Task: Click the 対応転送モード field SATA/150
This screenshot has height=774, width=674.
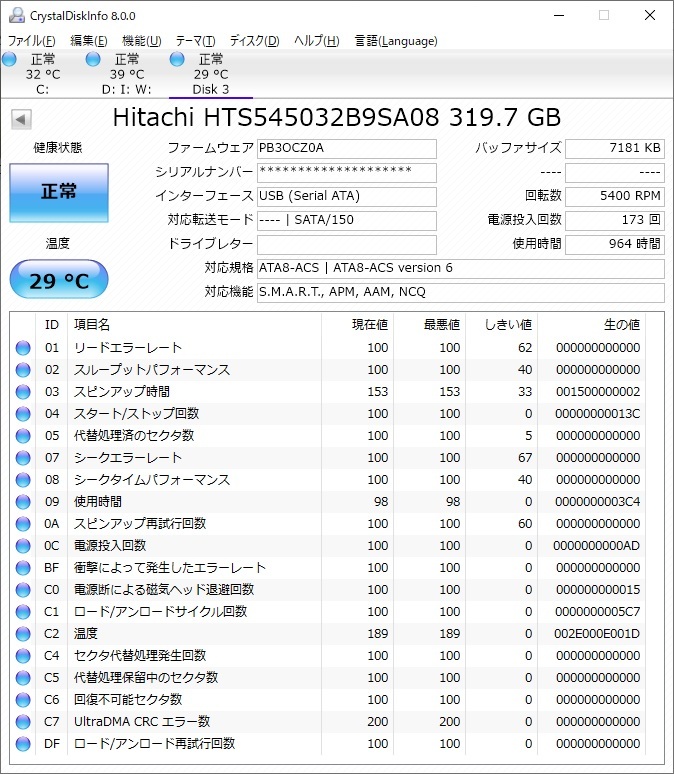Action: (347, 220)
